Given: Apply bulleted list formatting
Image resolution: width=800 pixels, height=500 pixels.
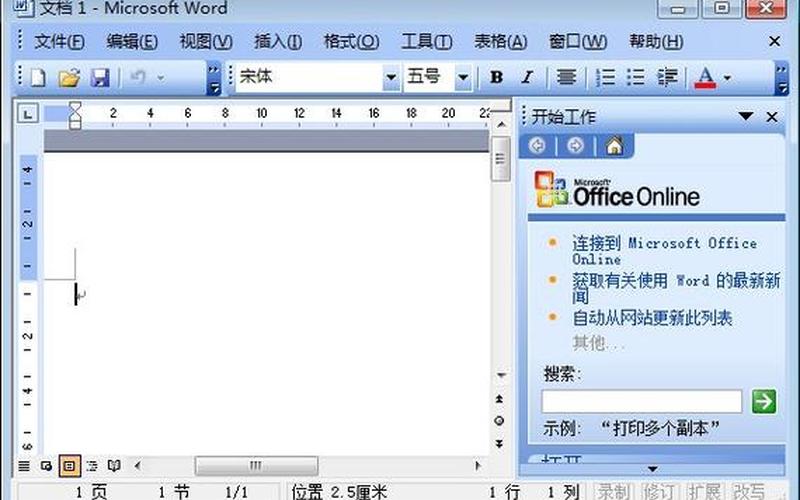Looking at the screenshot, I should pos(636,77).
